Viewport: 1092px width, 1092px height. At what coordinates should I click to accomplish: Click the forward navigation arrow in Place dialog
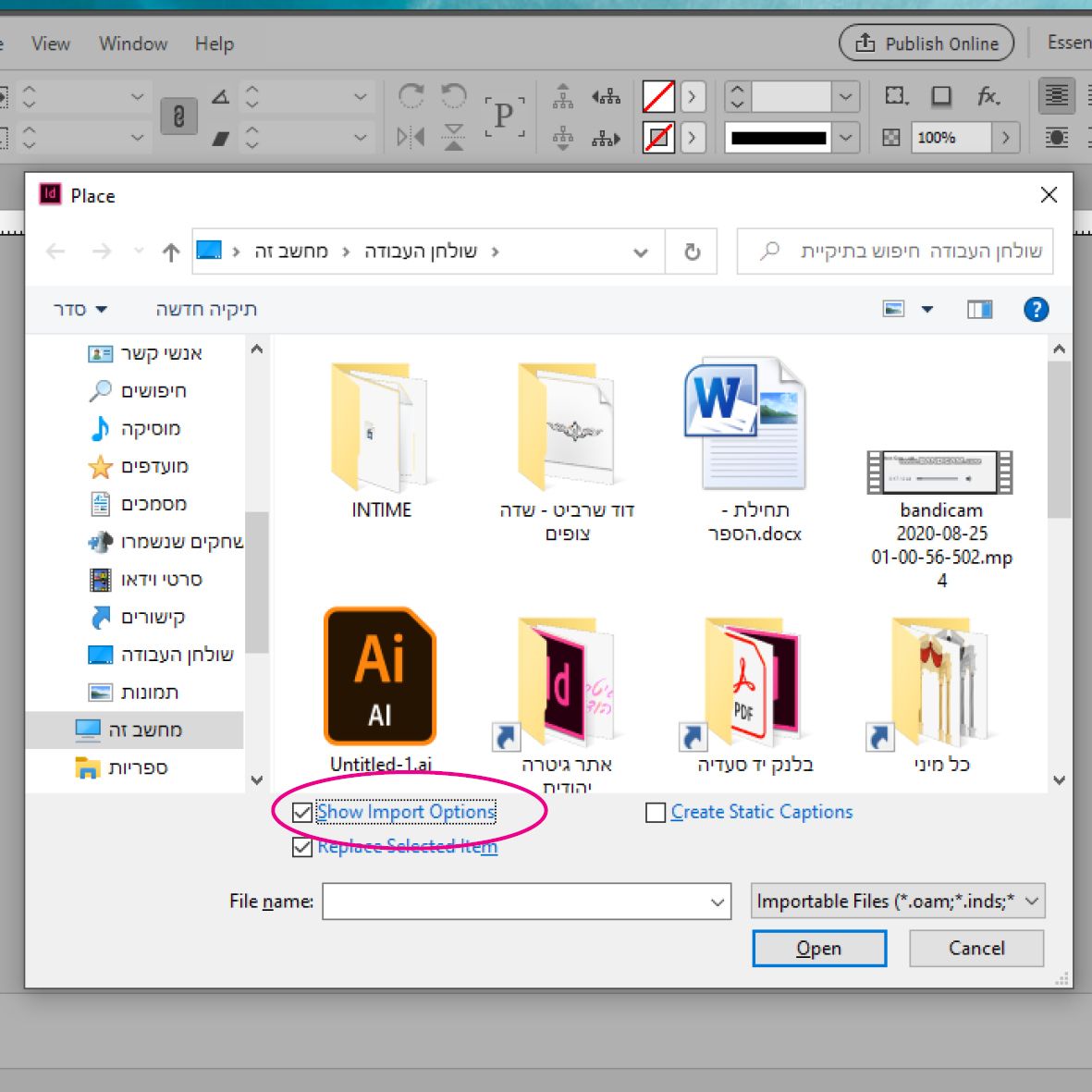point(102,252)
